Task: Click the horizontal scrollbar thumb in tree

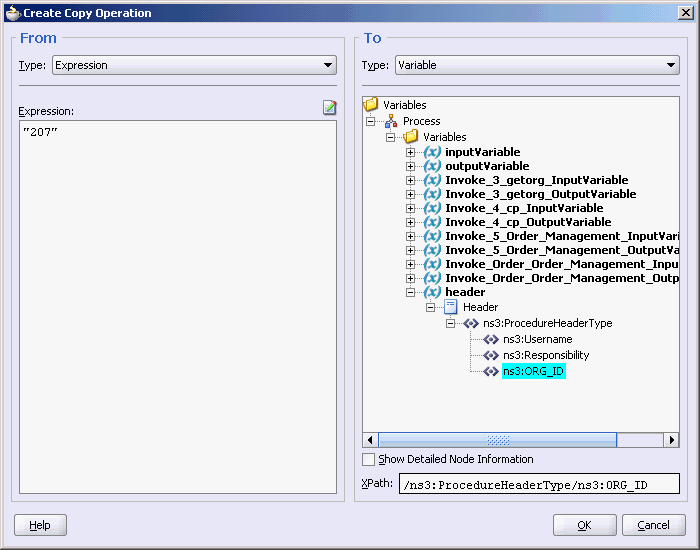Action: [498, 440]
